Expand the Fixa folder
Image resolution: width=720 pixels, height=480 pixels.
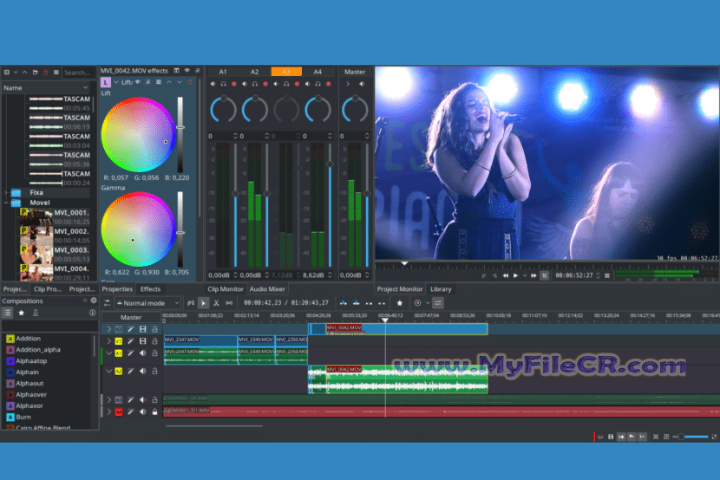[6, 192]
